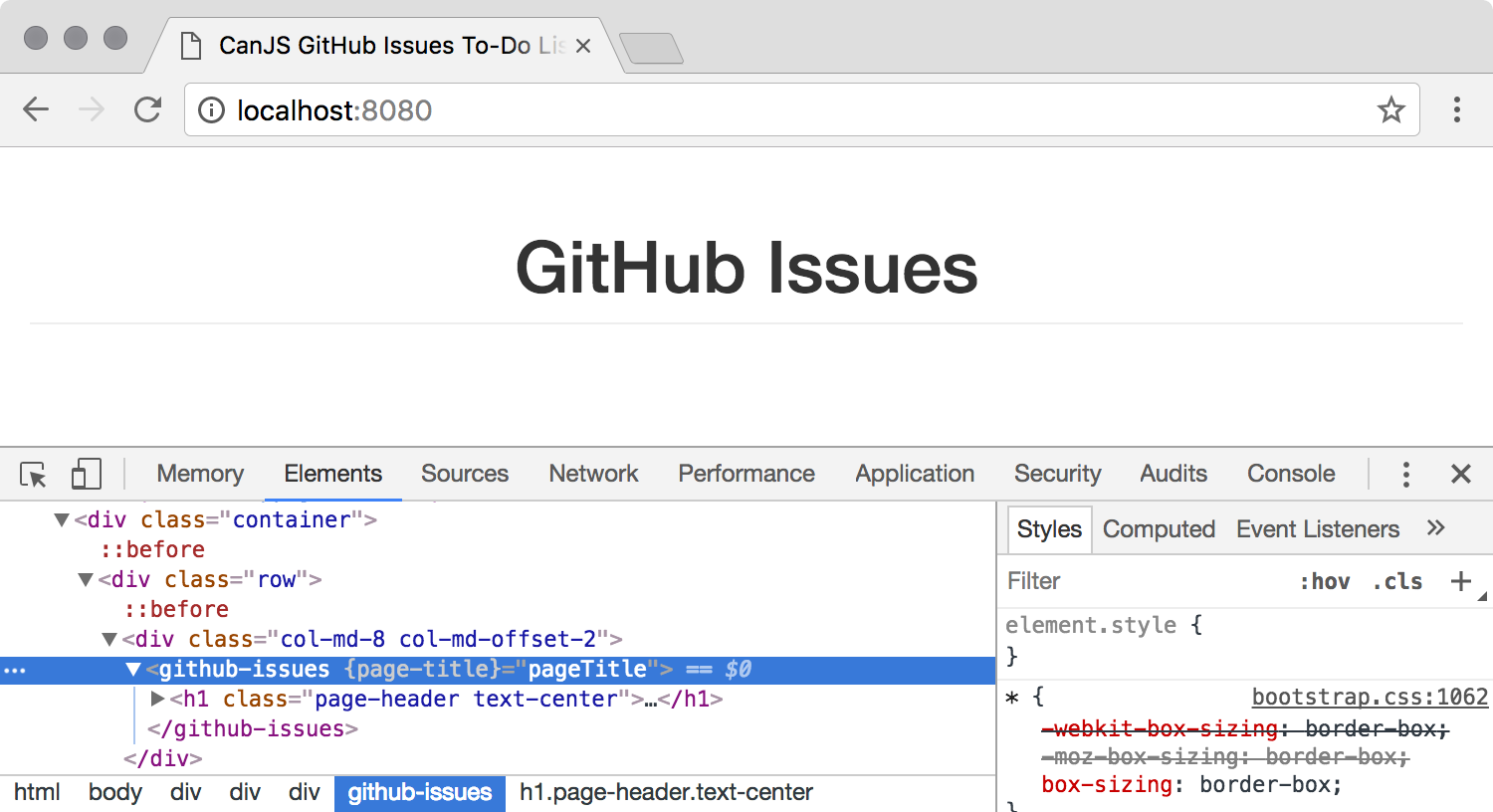The width and height of the screenshot is (1493, 812).
Task: Open the ellipsis actions for selected node
Action: pyautogui.click(x=15, y=671)
